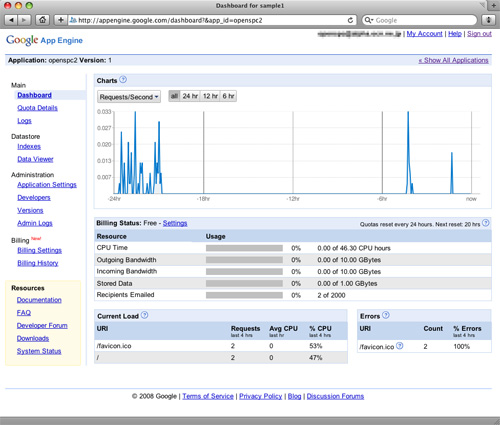500x425 pixels.
Task: Open the Dashboard sidebar link
Action: coord(34,95)
